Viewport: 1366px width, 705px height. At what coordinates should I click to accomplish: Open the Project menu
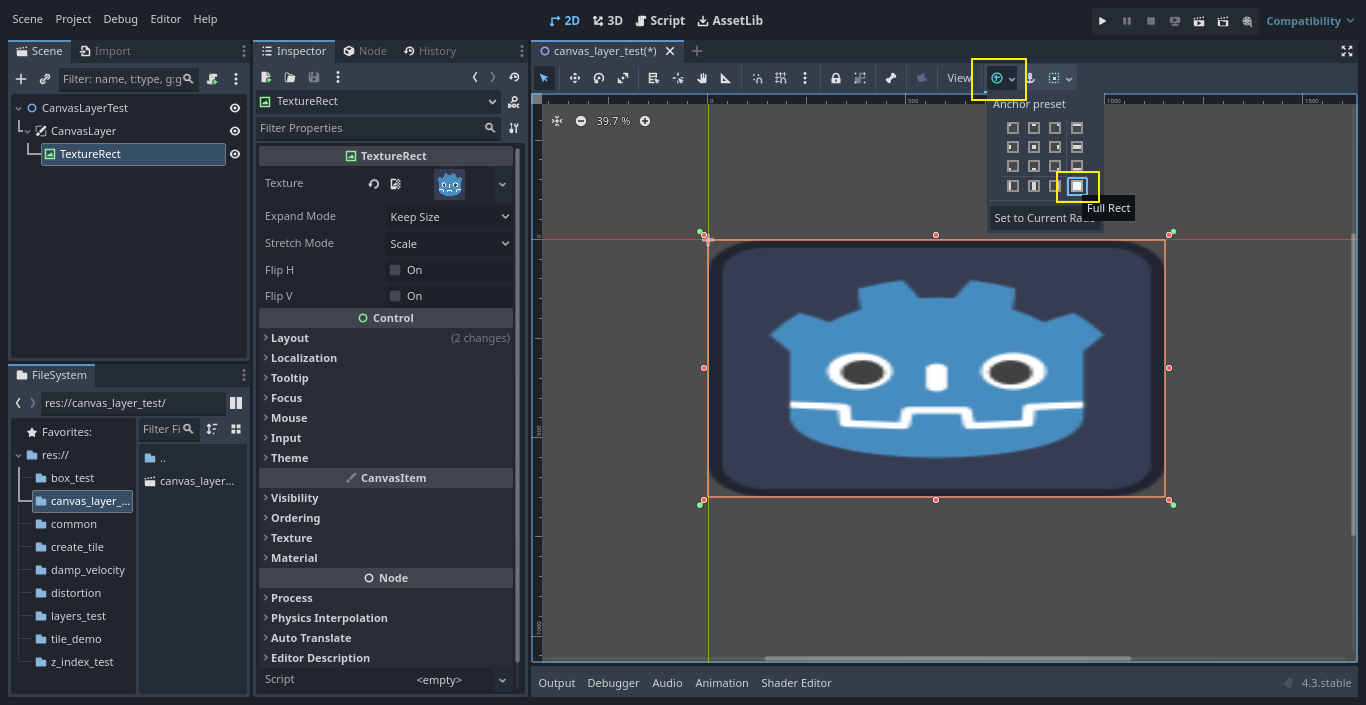(73, 19)
